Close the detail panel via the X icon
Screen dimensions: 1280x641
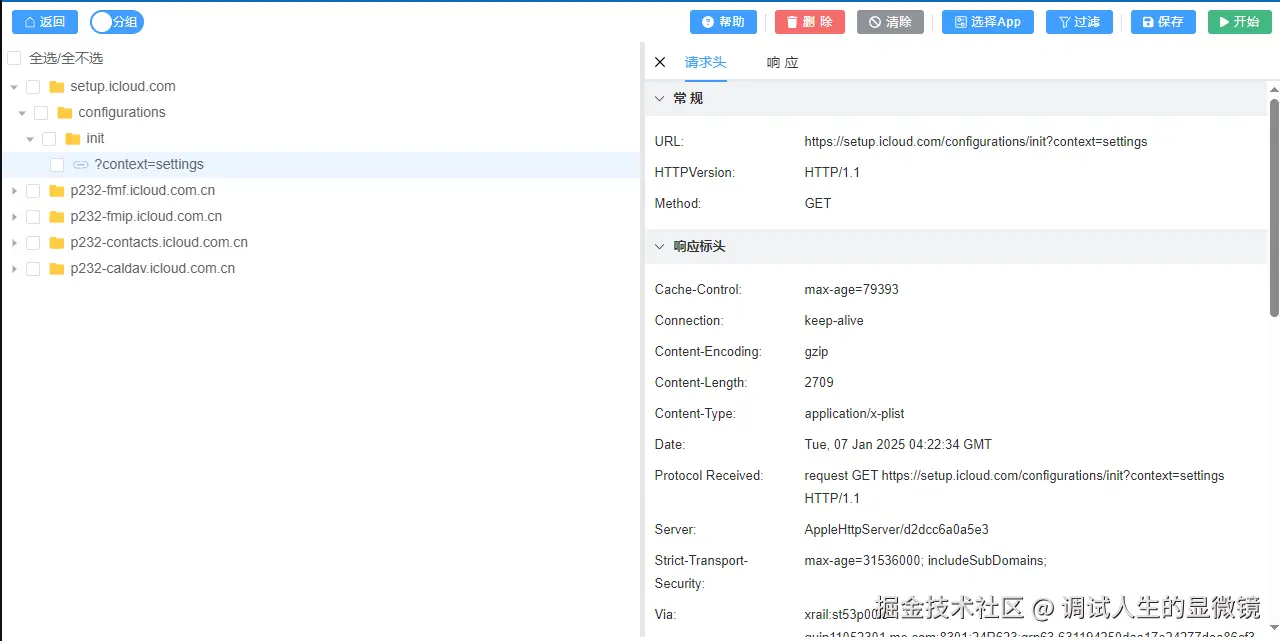tap(660, 61)
